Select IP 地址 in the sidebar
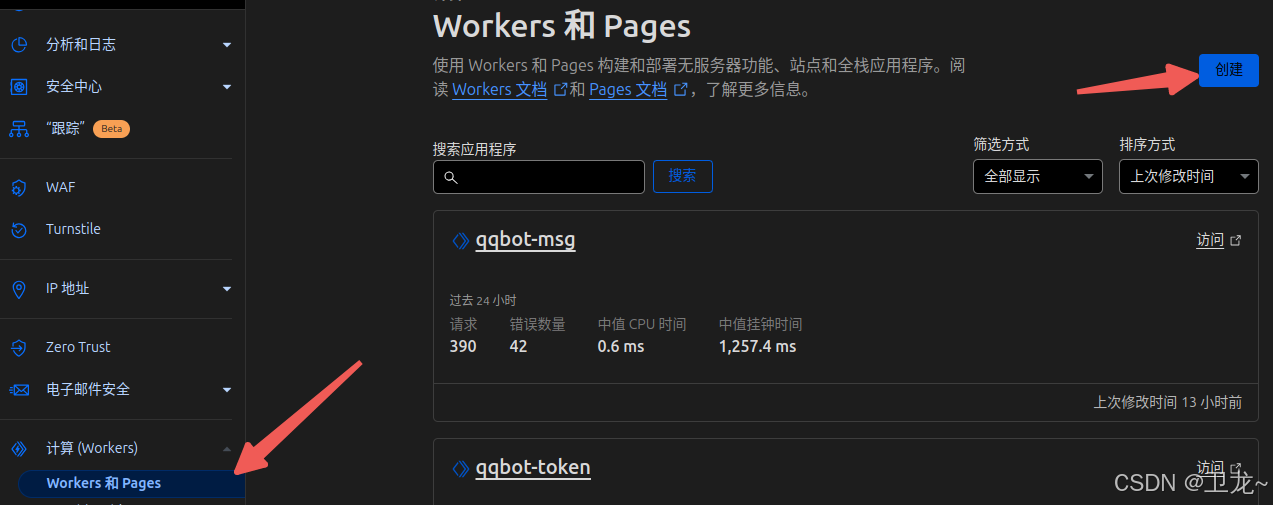The image size is (1273, 505). (x=68, y=289)
